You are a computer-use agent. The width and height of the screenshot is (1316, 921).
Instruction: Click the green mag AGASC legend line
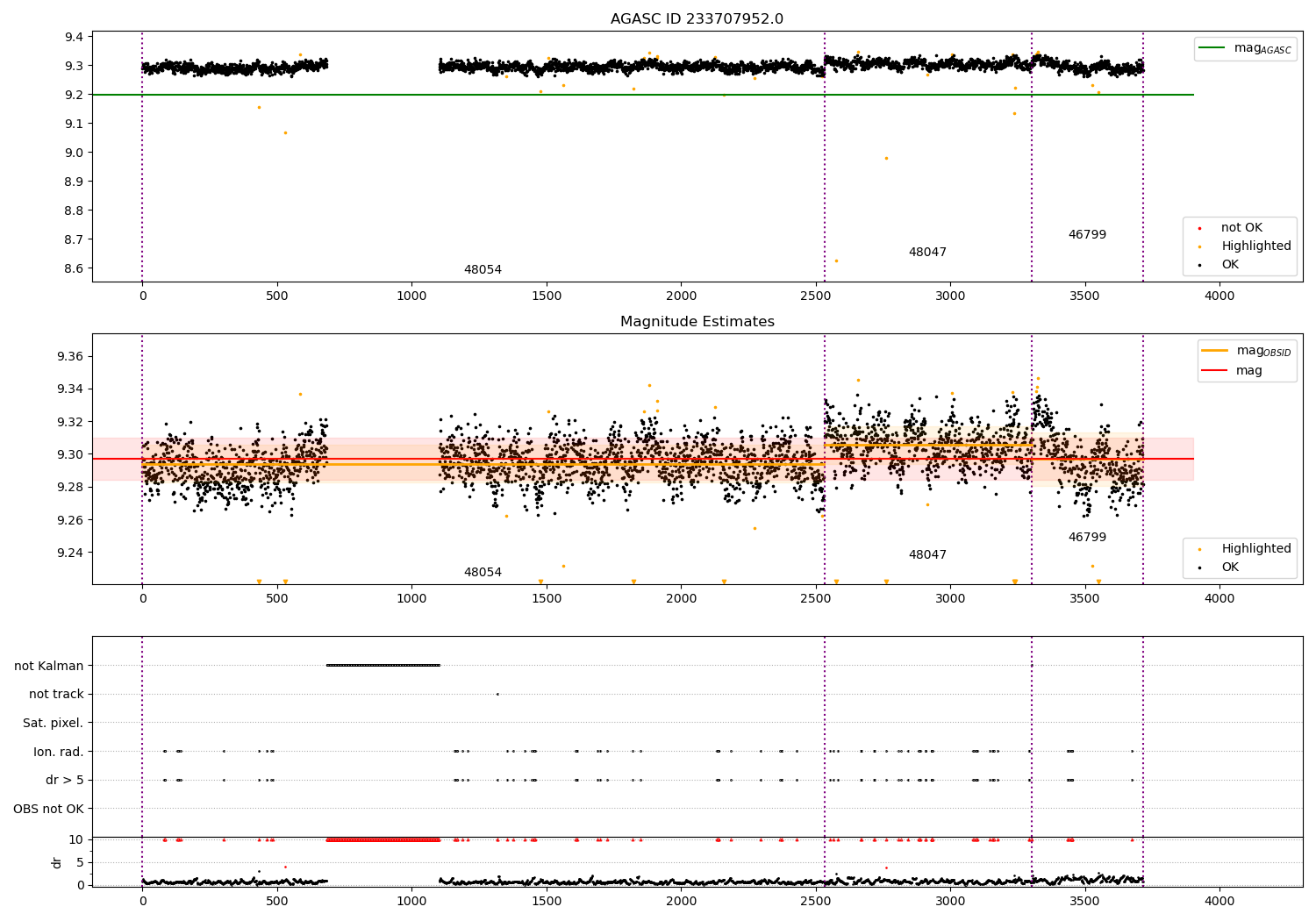click(x=1212, y=48)
